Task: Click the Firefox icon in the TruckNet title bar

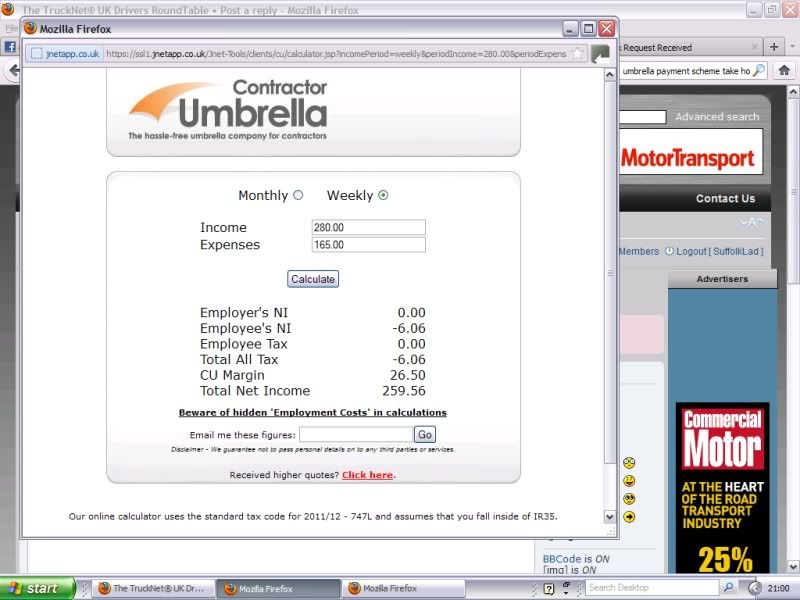Action: click(x=7, y=8)
